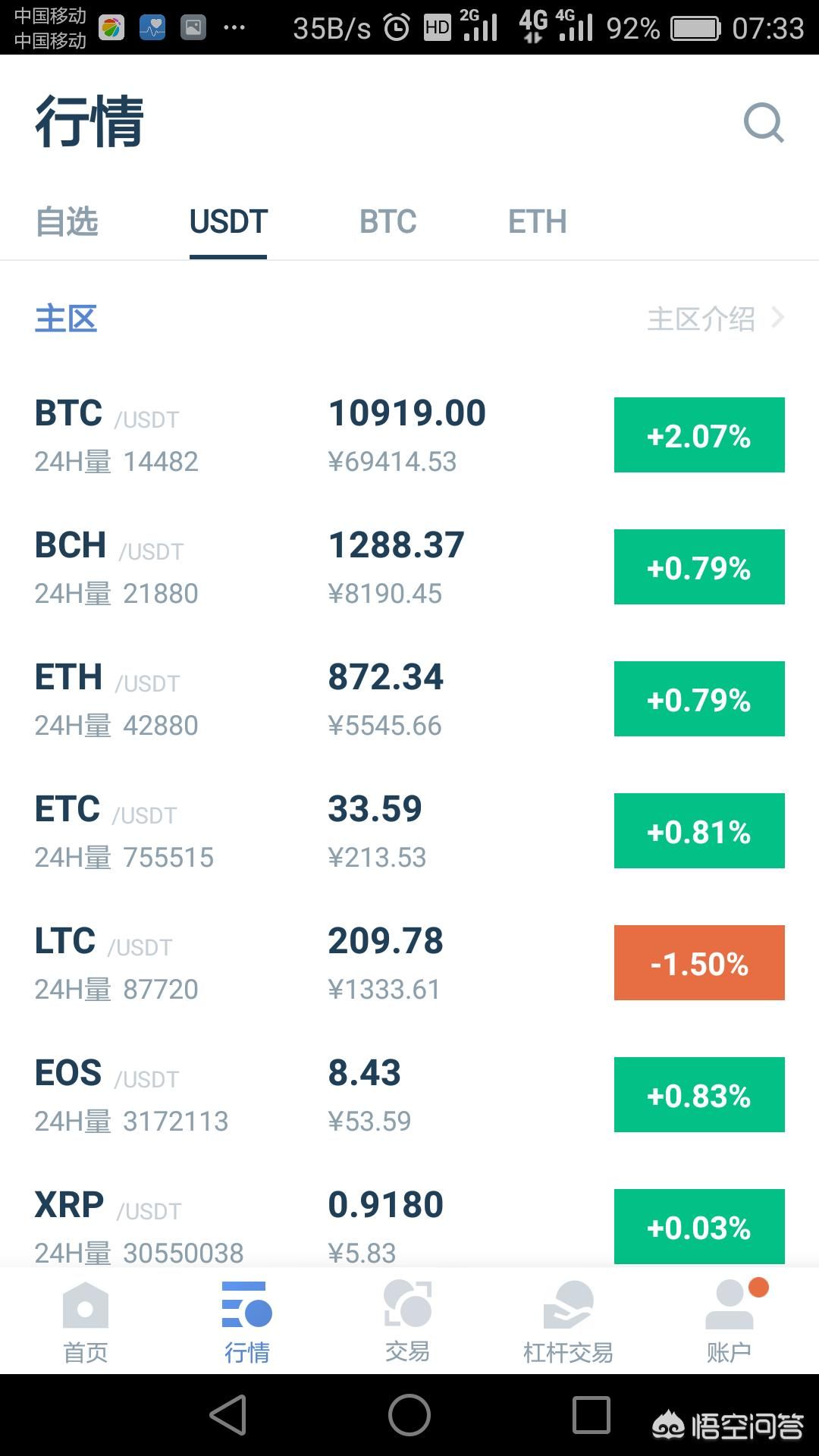Tap the recent apps square

[x=591, y=1415]
